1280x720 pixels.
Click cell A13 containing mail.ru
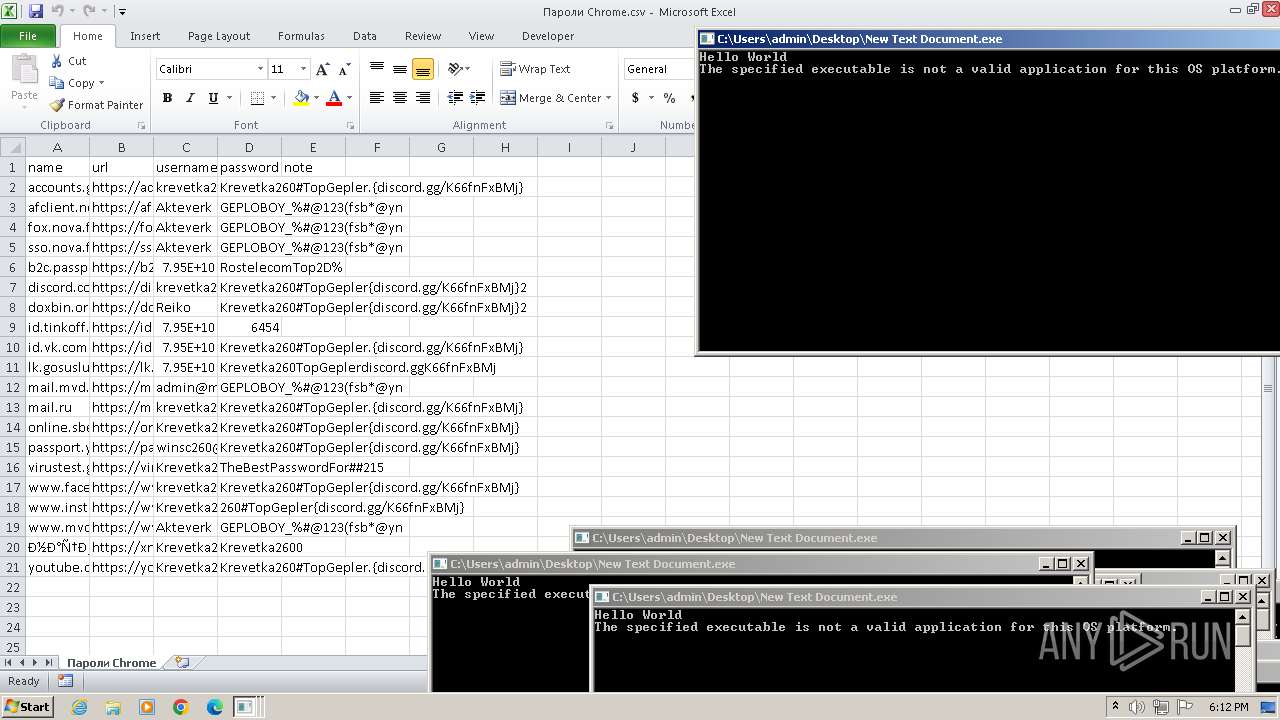(x=57, y=407)
